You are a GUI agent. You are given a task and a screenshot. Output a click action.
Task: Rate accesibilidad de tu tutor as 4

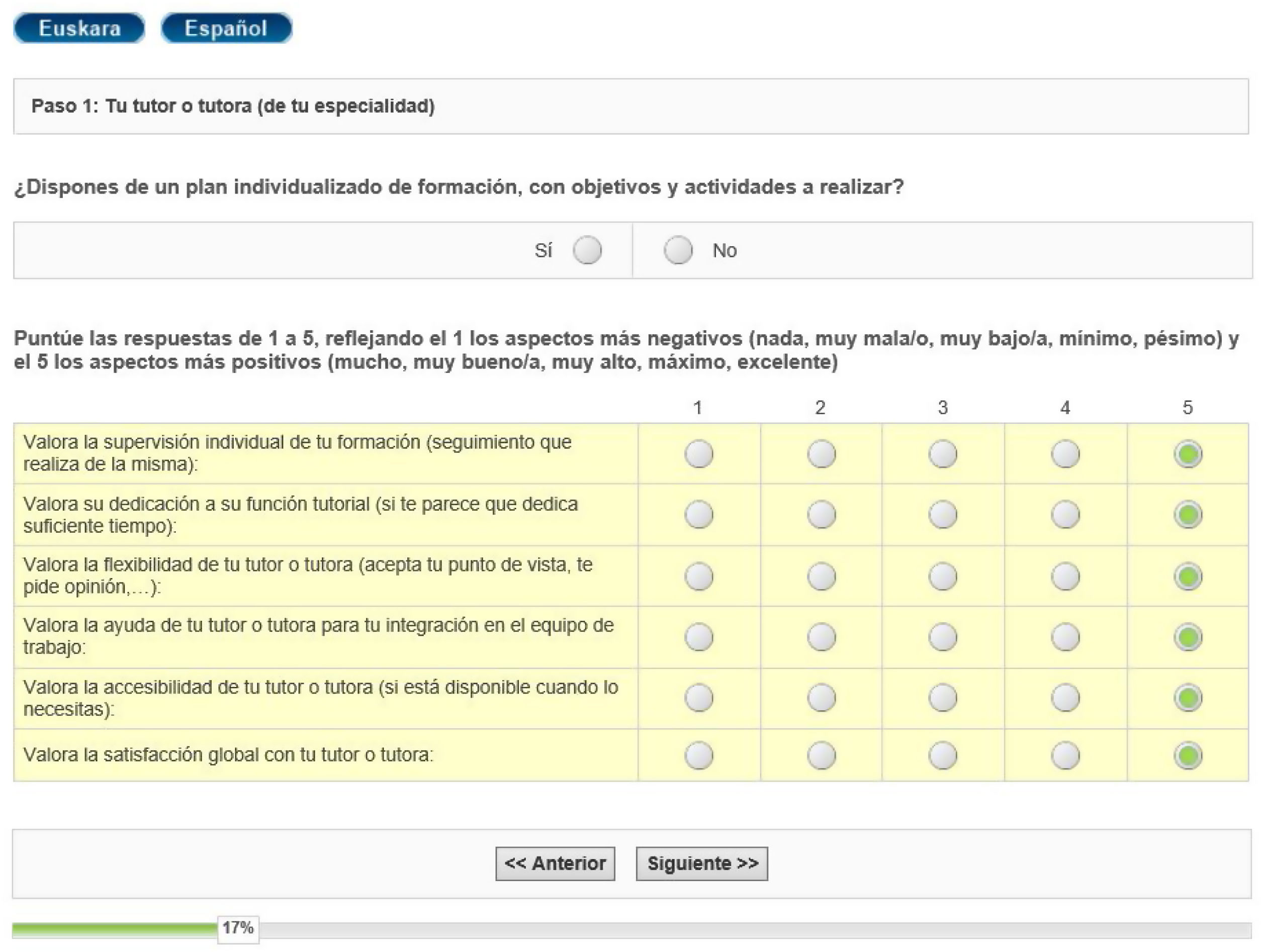coord(1065,698)
